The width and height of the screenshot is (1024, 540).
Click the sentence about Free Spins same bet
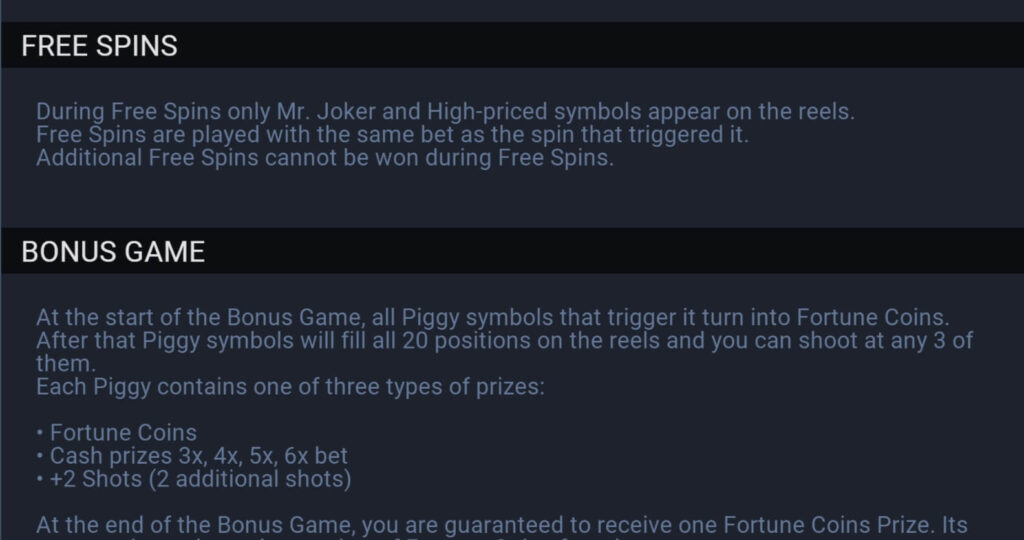[392, 135]
